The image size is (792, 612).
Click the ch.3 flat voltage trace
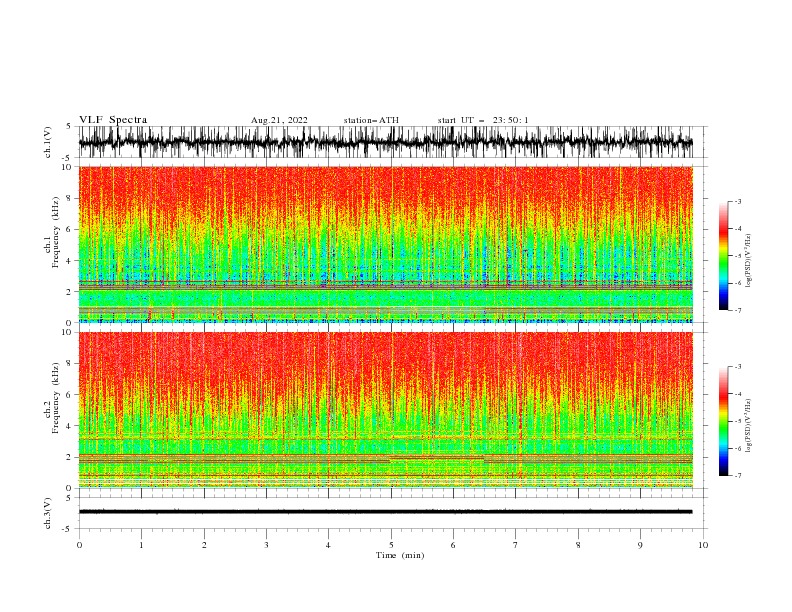[386, 512]
